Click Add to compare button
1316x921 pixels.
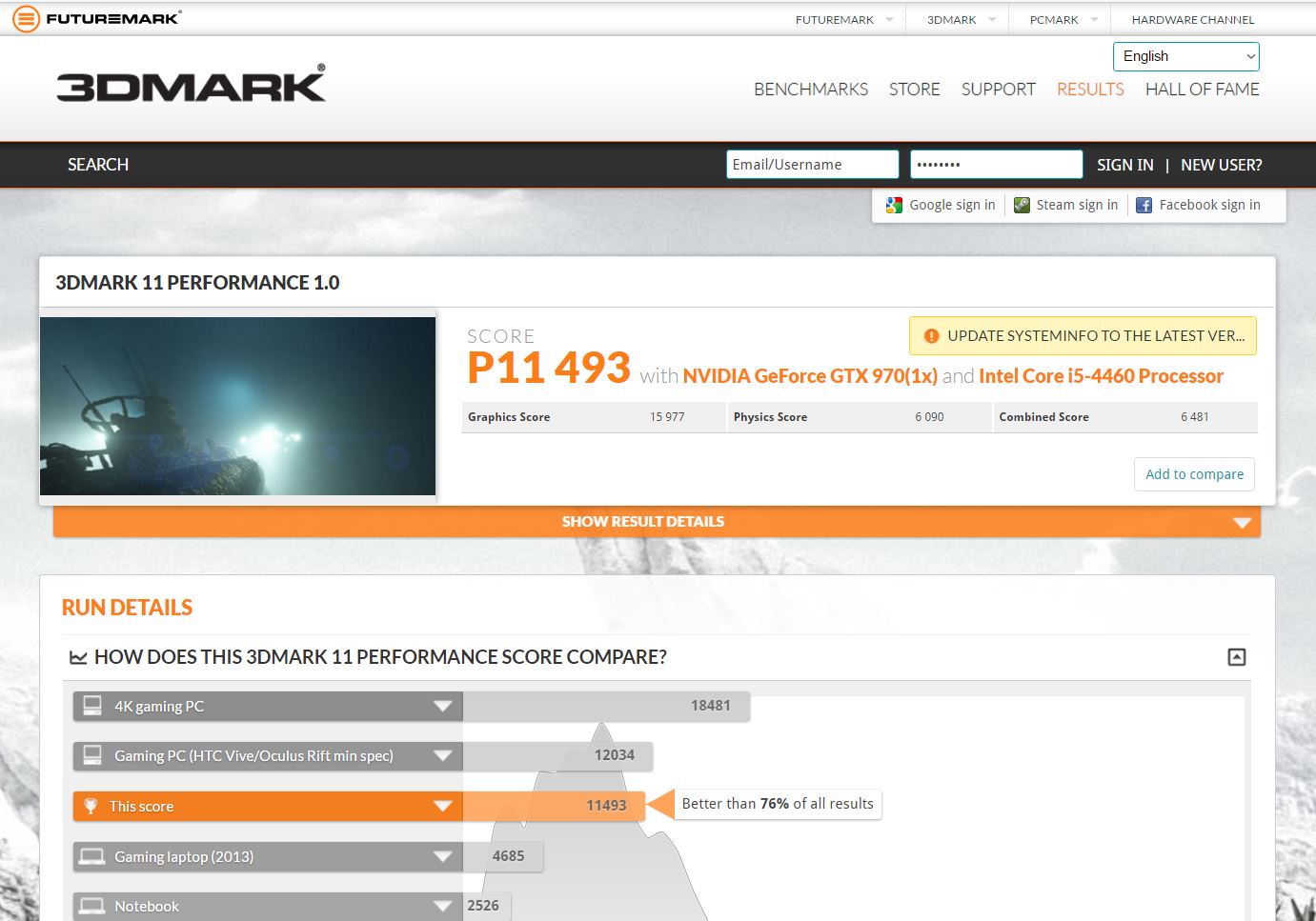1194,474
